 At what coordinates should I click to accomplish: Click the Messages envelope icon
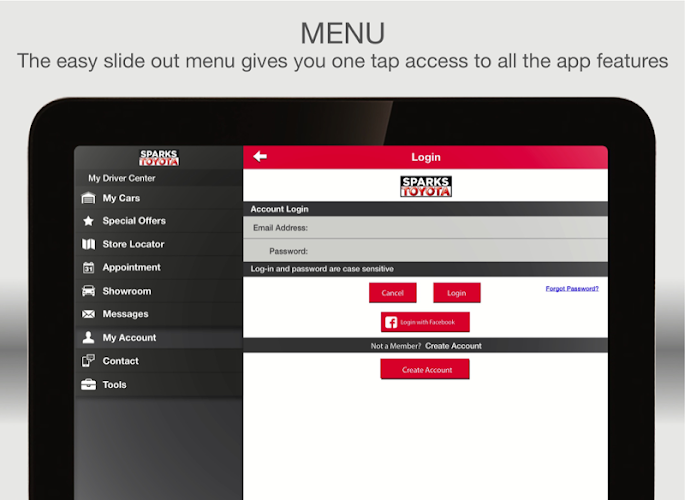[x=88, y=314]
